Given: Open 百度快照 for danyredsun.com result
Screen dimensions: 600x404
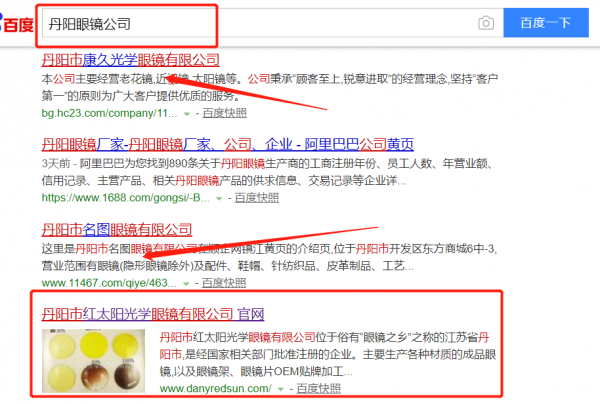Looking at the screenshot, I should pos(318,389).
